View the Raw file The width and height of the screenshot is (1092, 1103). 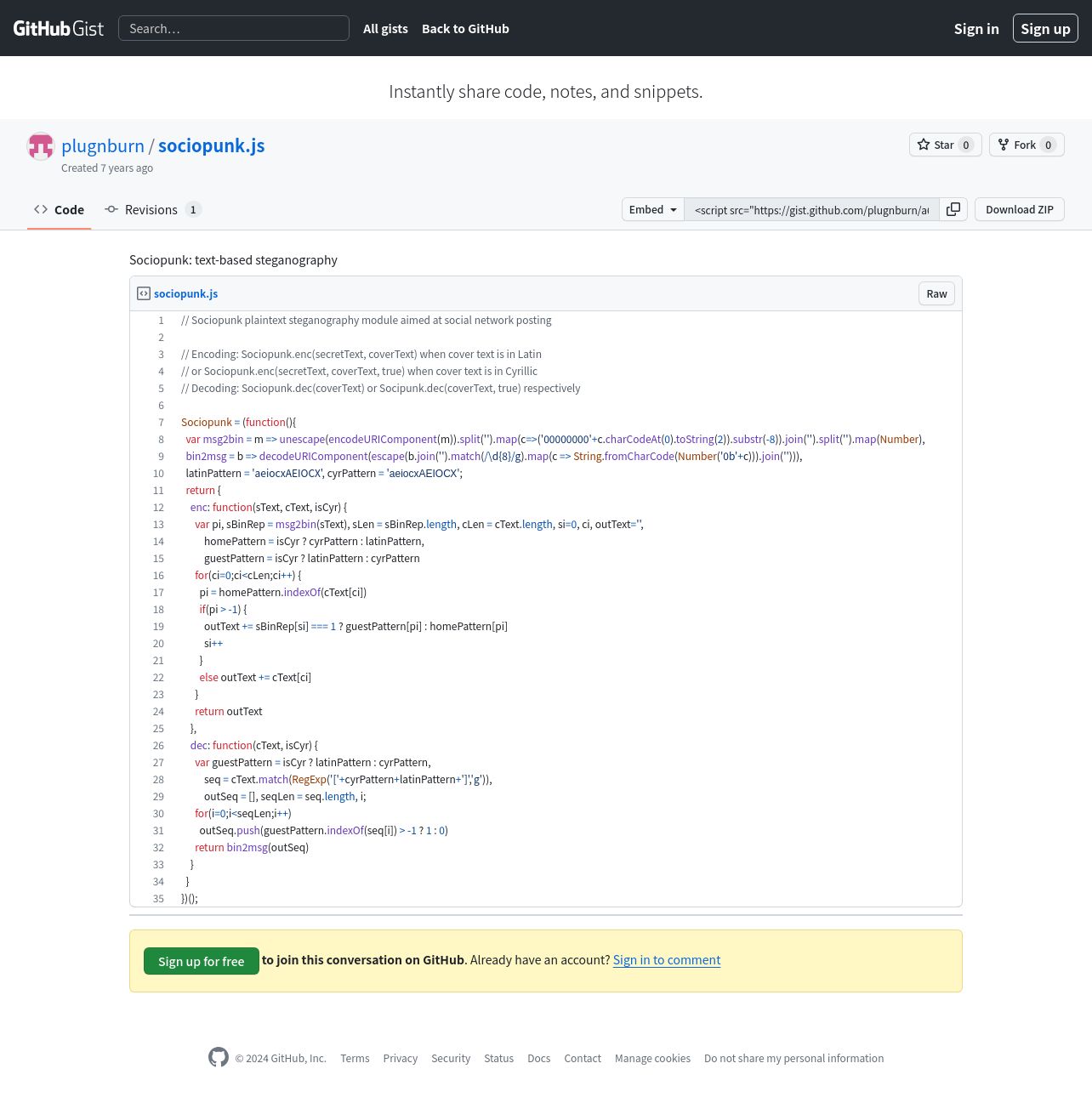coord(936,293)
